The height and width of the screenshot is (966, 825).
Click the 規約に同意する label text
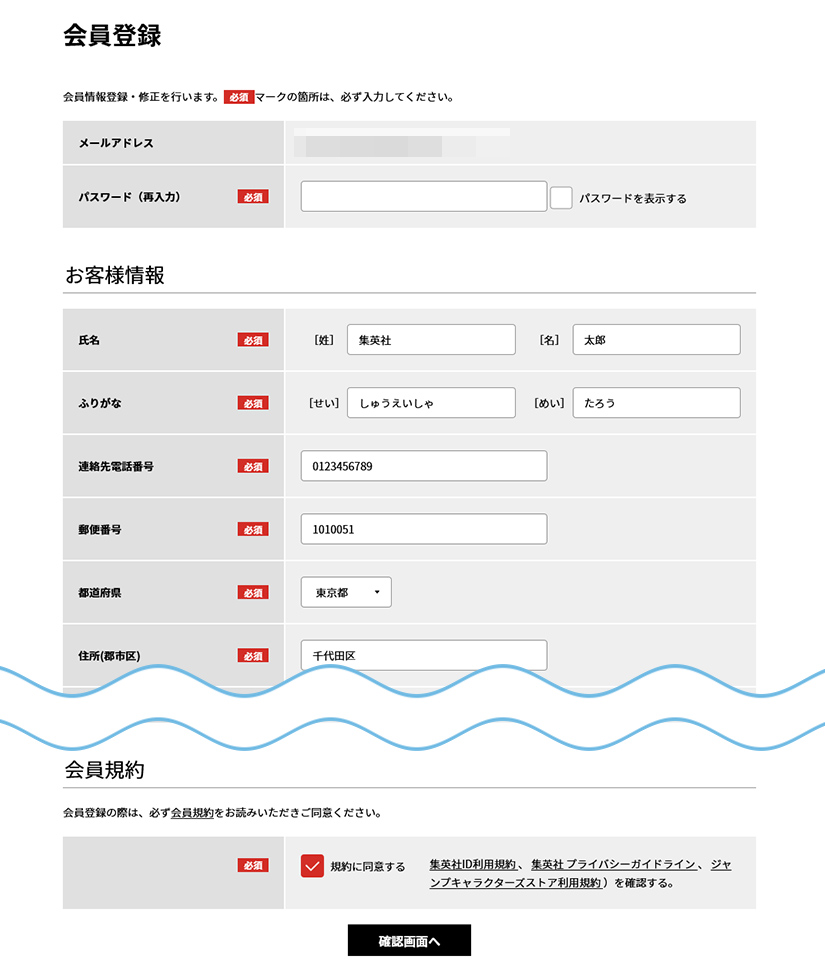click(x=367, y=867)
